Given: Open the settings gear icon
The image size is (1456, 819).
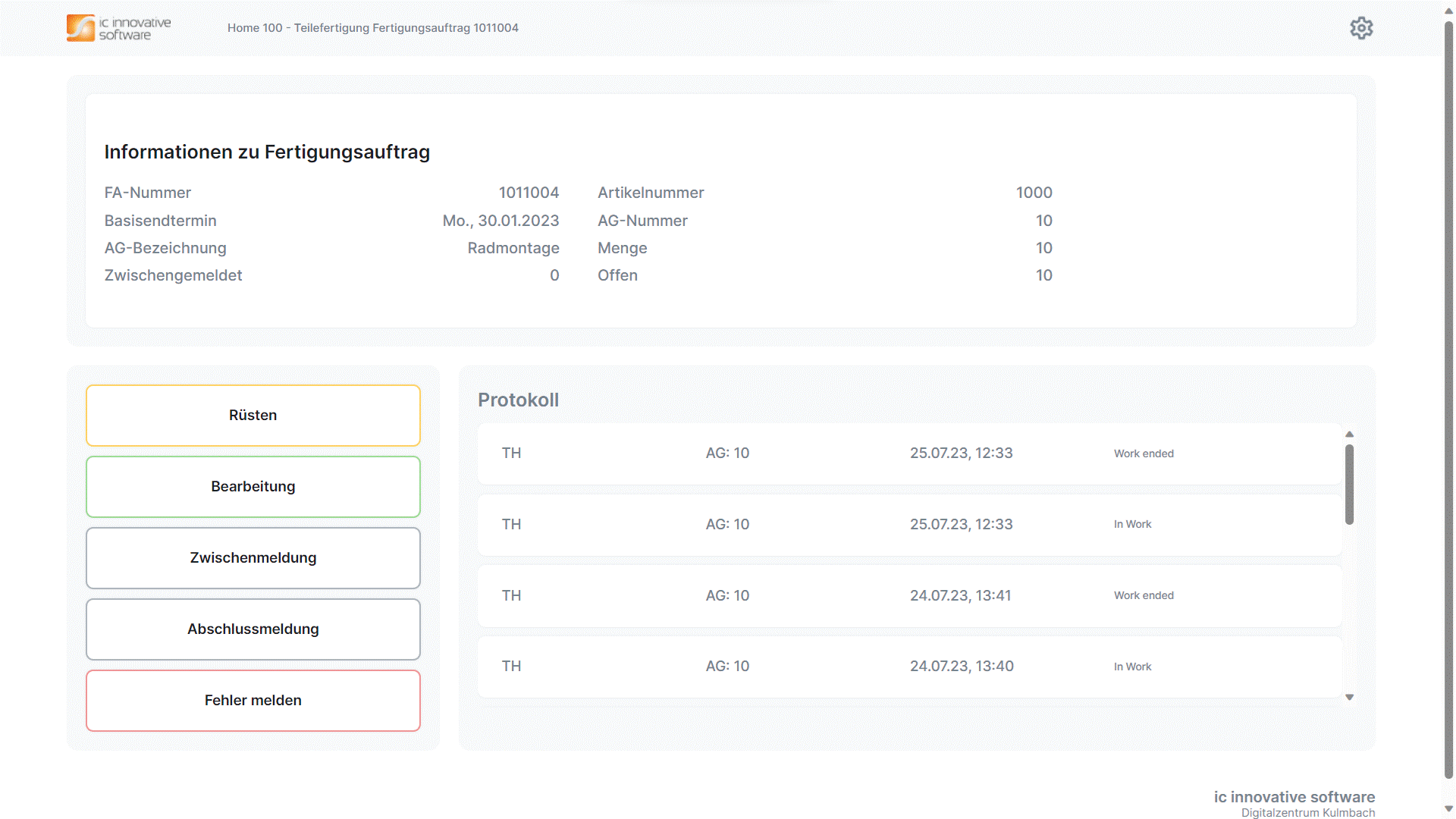Looking at the screenshot, I should pos(1361,28).
